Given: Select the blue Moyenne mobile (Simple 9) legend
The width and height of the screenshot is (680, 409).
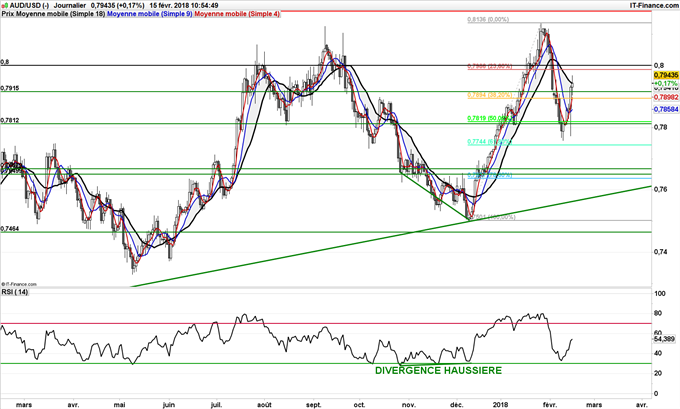Looking at the screenshot, I should (150, 14).
